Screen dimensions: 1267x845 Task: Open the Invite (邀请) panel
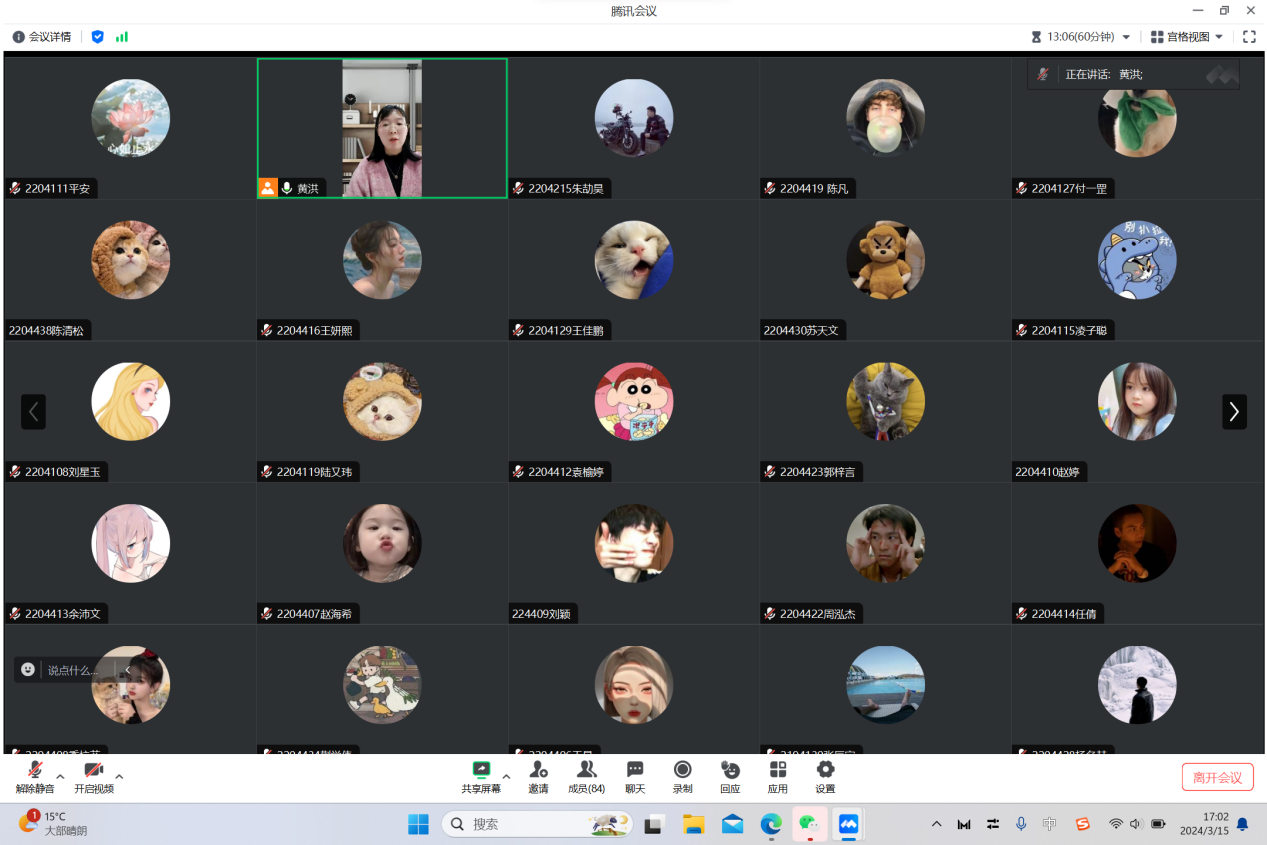538,770
